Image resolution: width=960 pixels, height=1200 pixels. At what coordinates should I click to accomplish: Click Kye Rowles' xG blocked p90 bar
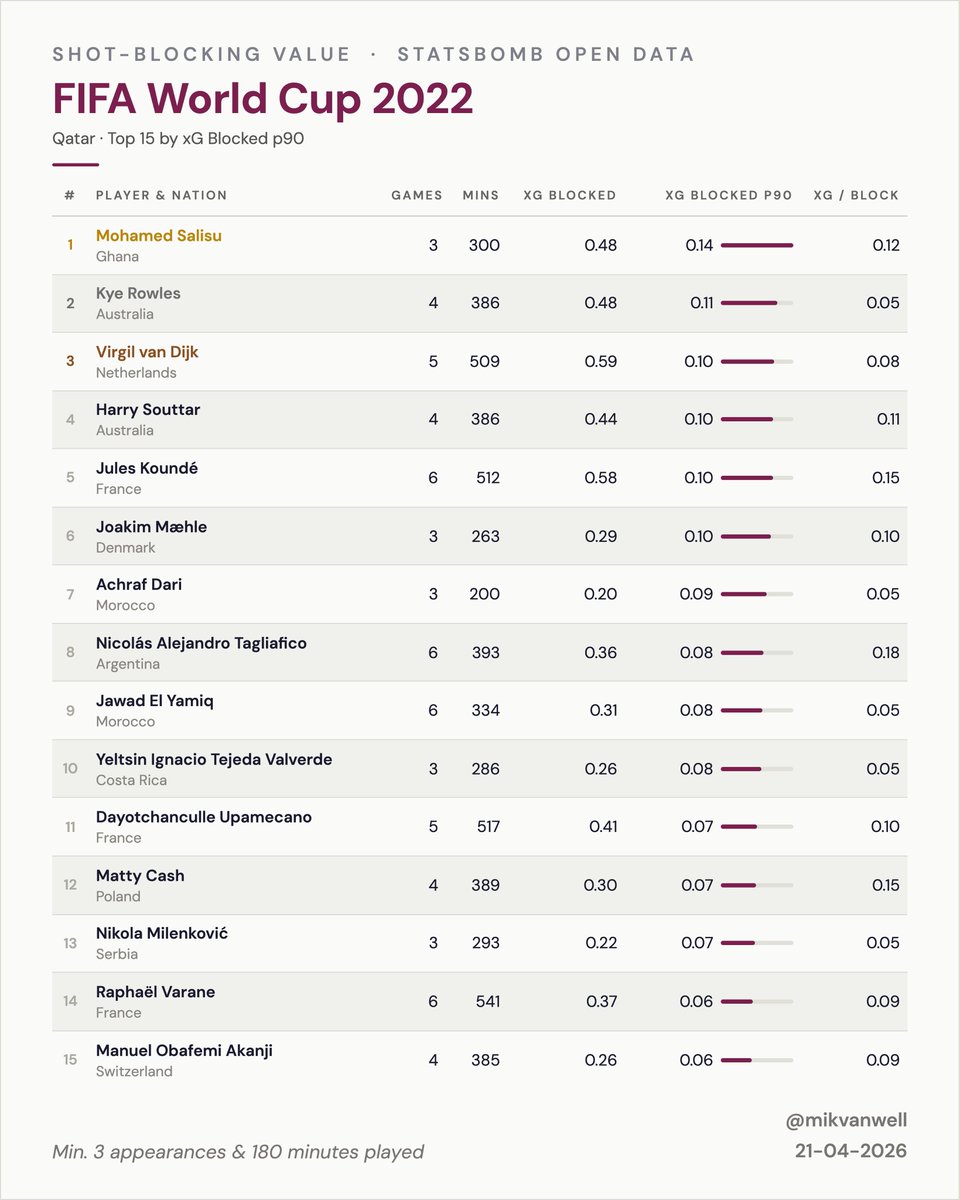[757, 303]
